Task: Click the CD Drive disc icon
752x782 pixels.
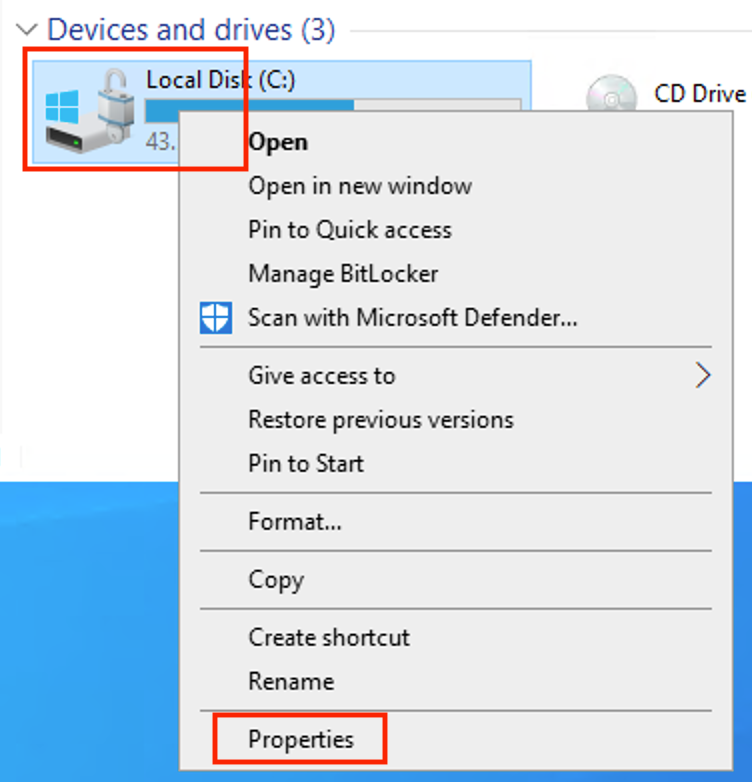Action: [x=611, y=93]
